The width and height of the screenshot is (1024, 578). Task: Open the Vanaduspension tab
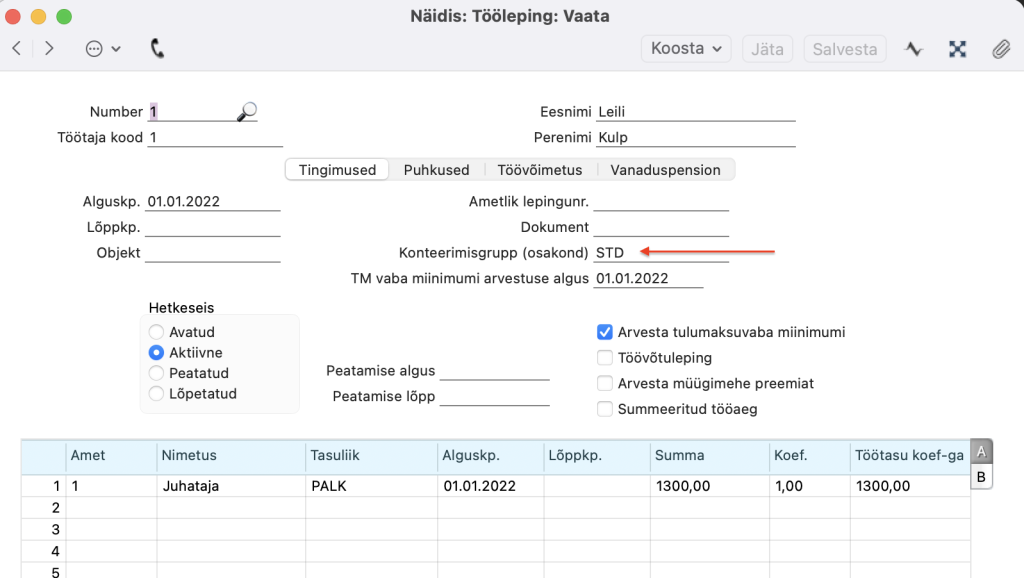pos(665,170)
